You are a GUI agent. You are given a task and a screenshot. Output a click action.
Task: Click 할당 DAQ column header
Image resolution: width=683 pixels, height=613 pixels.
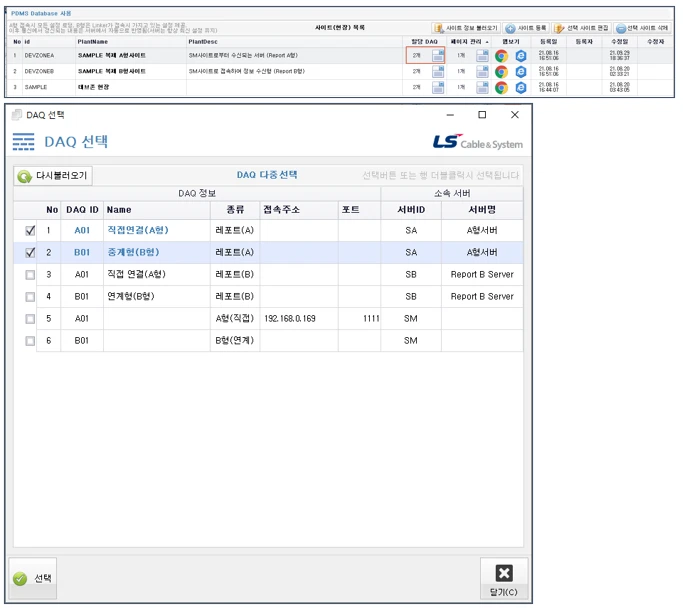coord(424,42)
